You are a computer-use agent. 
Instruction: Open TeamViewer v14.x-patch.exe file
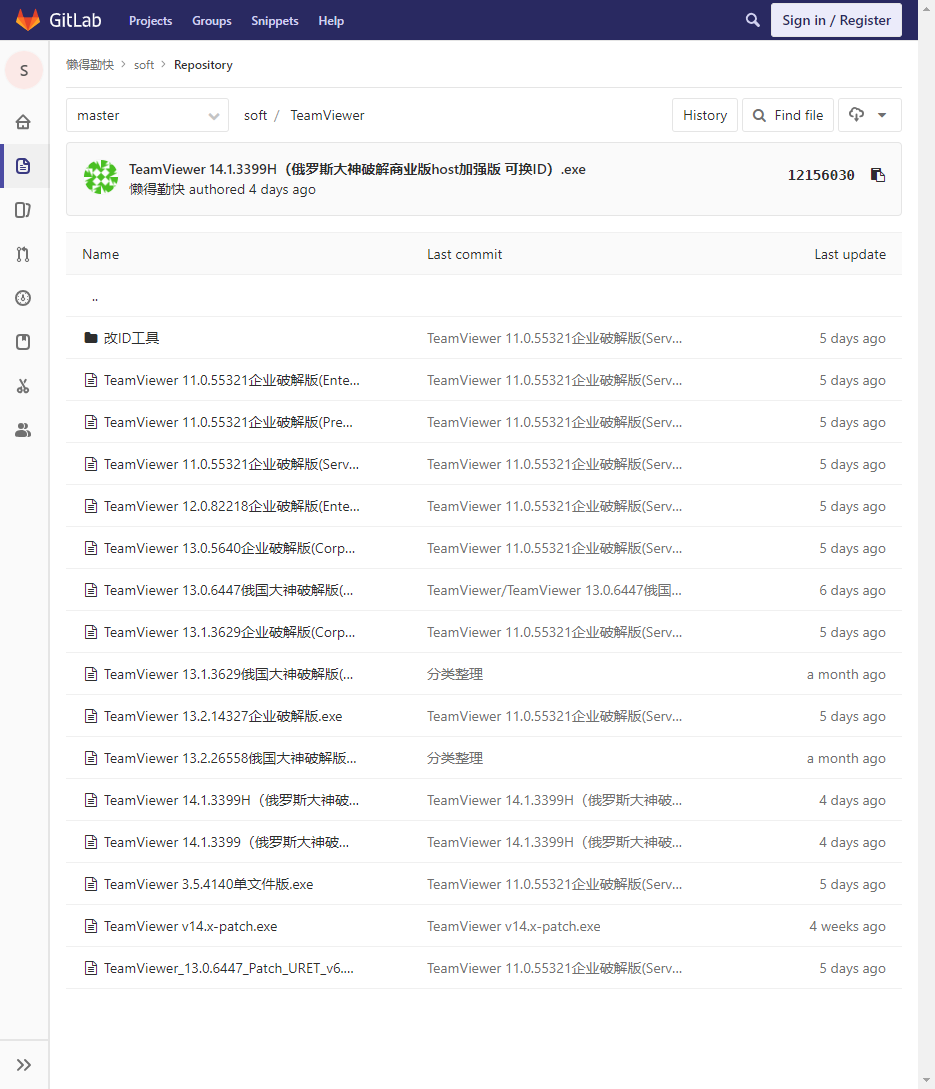pos(190,926)
